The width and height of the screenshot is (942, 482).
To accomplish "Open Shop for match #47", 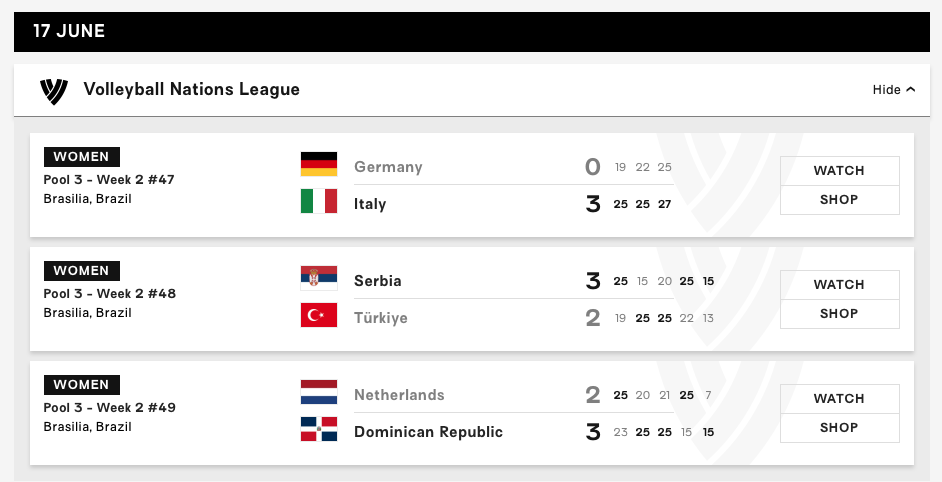I will tap(839, 200).
